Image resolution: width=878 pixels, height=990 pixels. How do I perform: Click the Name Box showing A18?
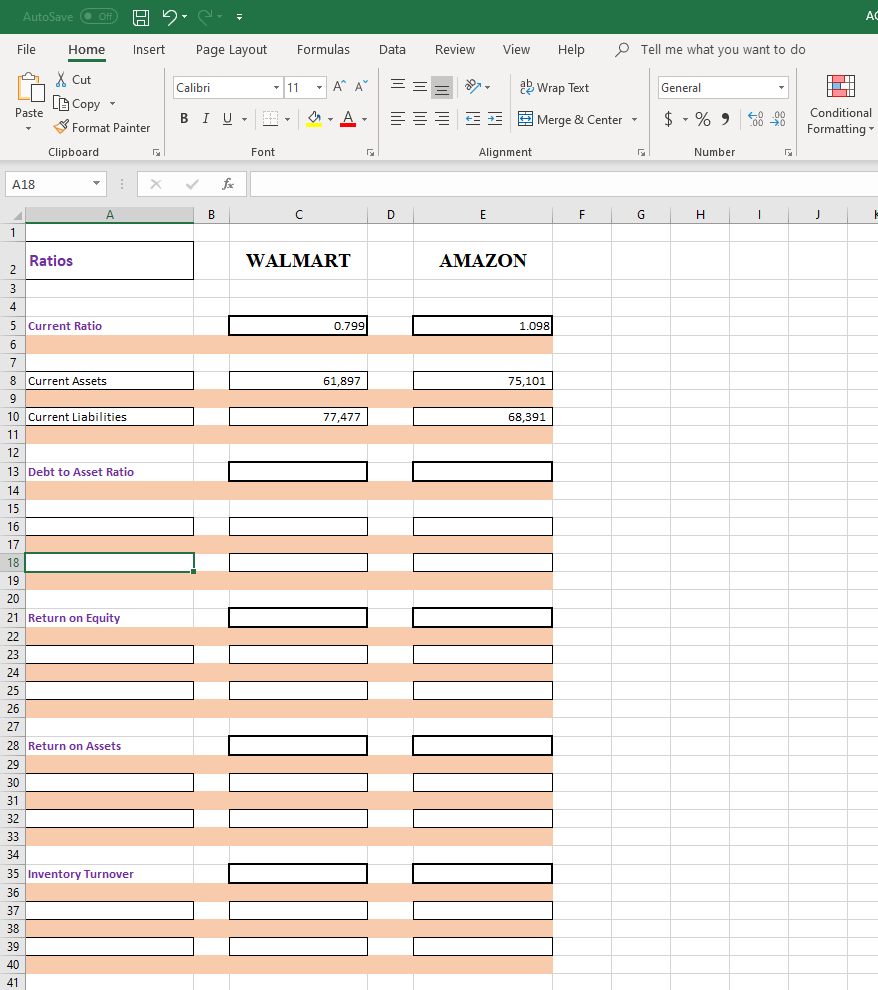pos(56,184)
